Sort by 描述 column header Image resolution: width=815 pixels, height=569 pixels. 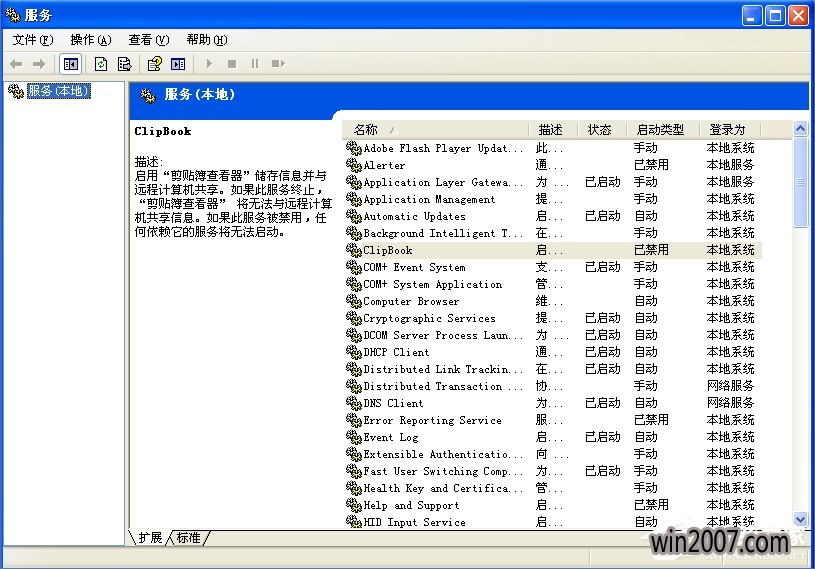tap(553, 129)
